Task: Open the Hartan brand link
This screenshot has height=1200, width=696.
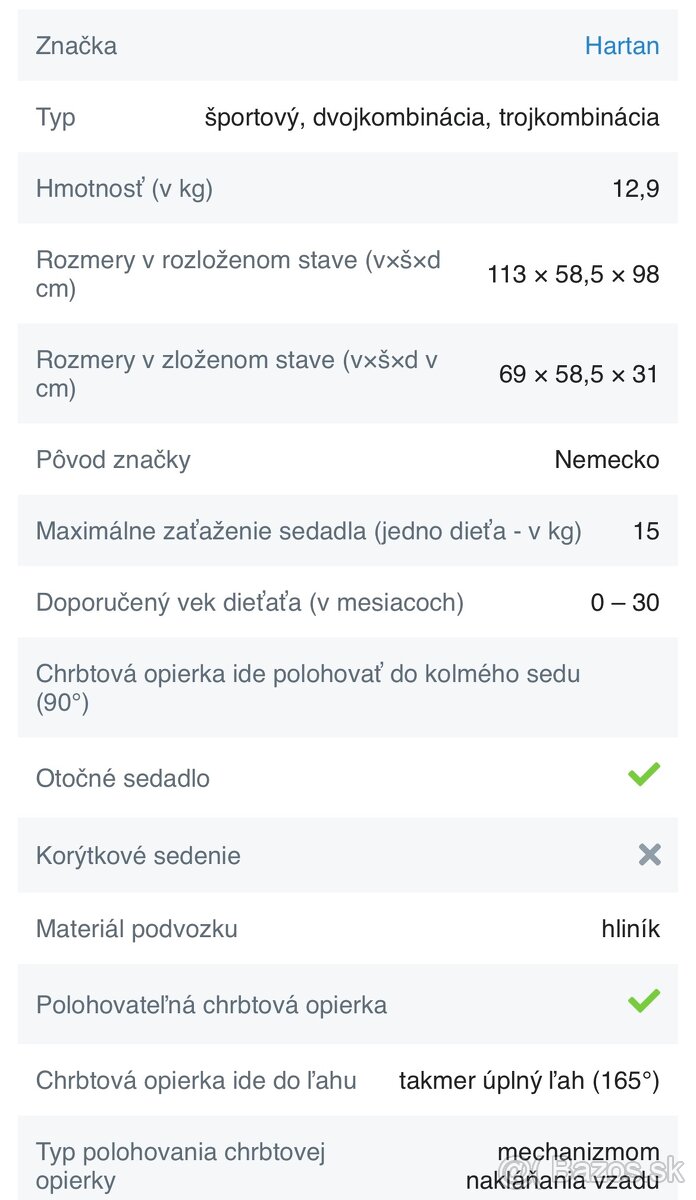Action: [621, 46]
